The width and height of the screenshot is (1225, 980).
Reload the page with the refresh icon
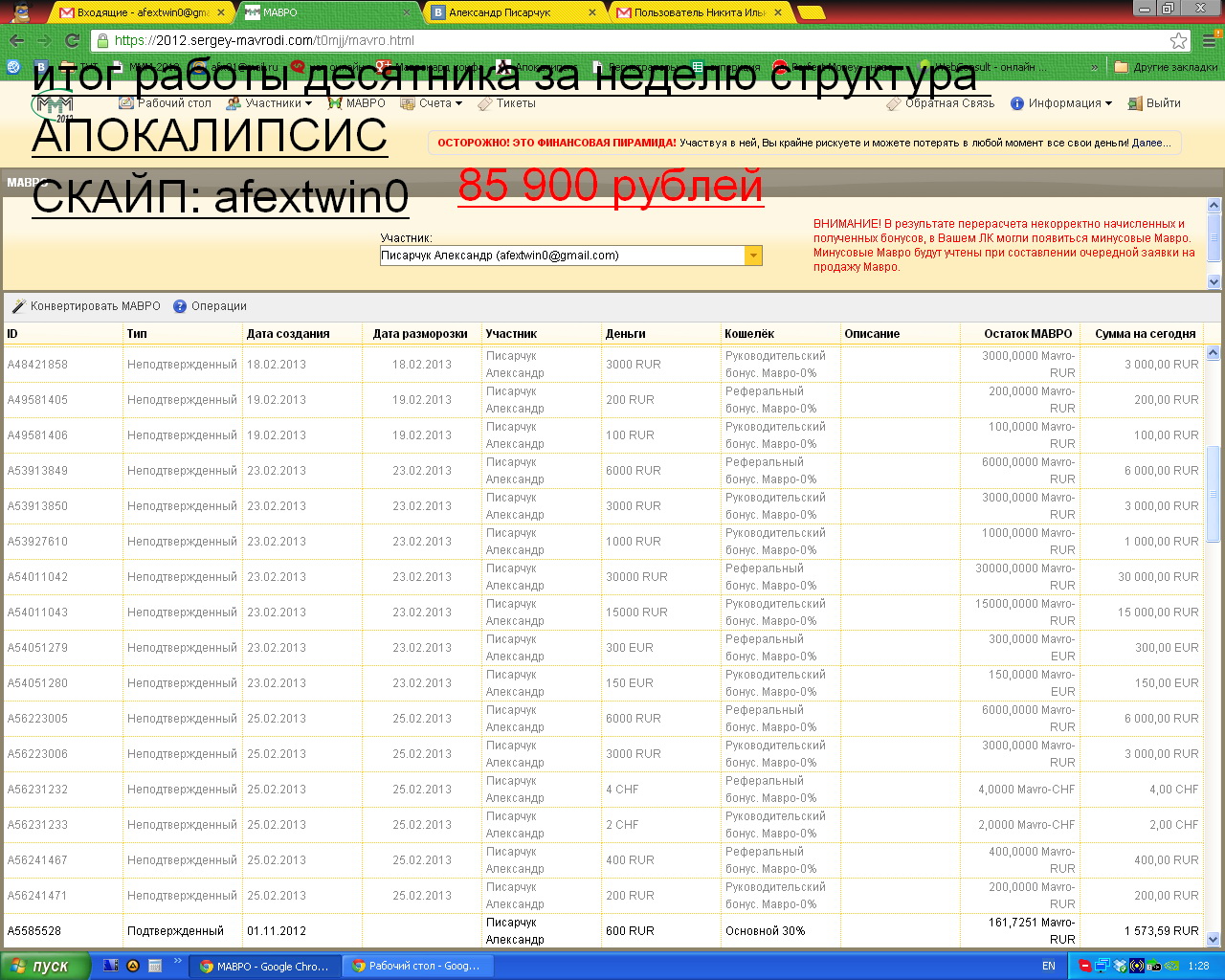coord(72,40)
